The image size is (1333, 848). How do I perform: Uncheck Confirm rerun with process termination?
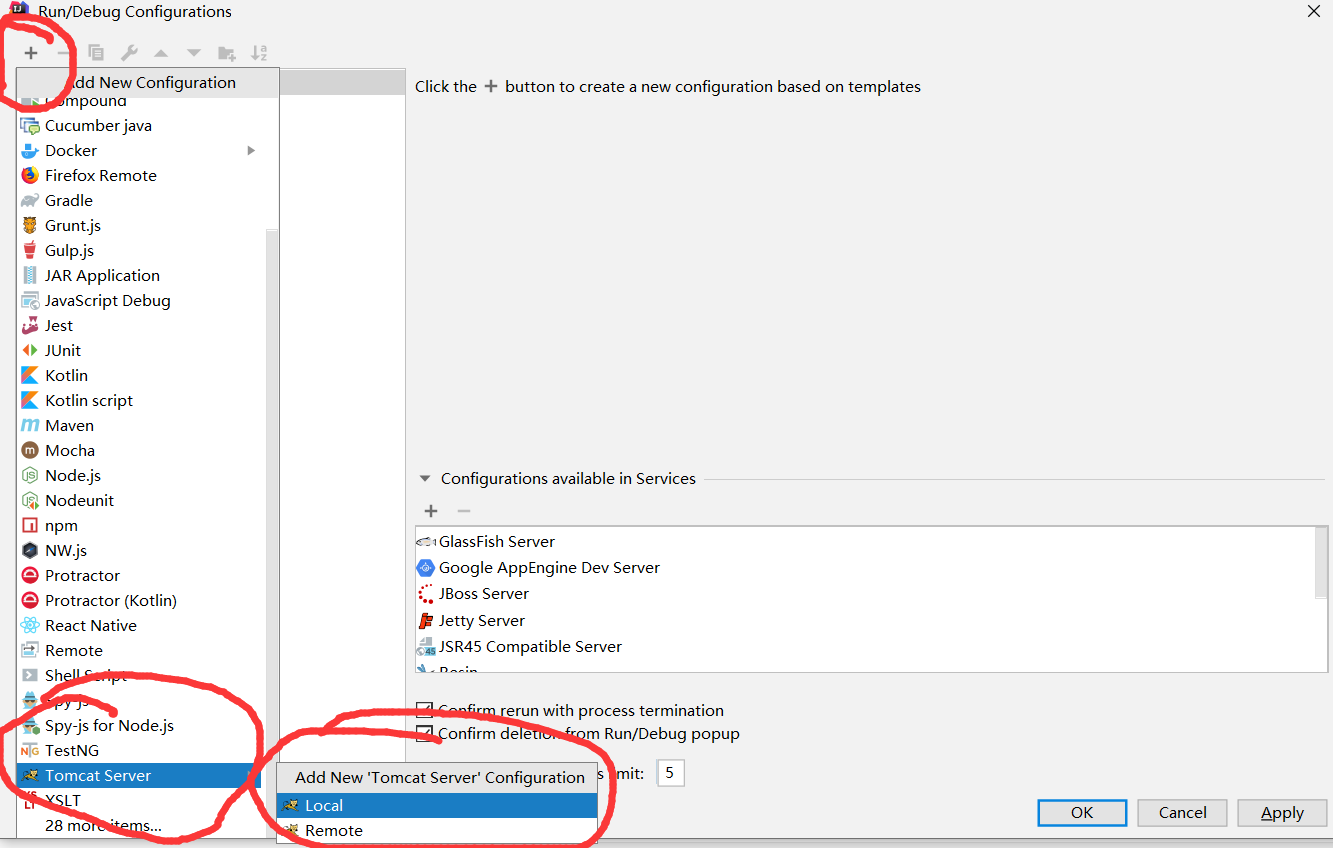(424, 711)
